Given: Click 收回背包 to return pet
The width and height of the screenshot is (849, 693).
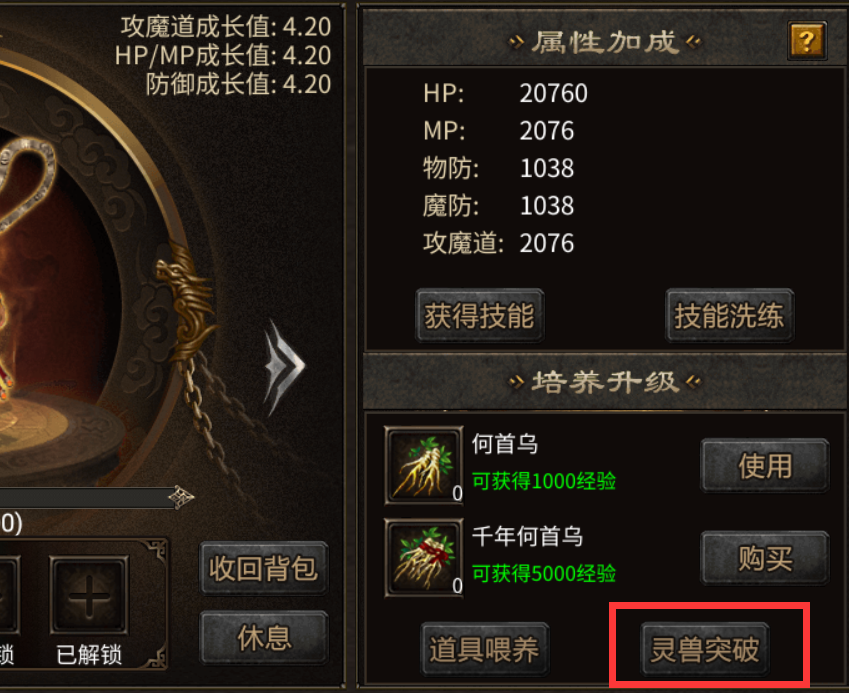Looking at the screenshot, I should pyautogui.click(x=264, y=568).
